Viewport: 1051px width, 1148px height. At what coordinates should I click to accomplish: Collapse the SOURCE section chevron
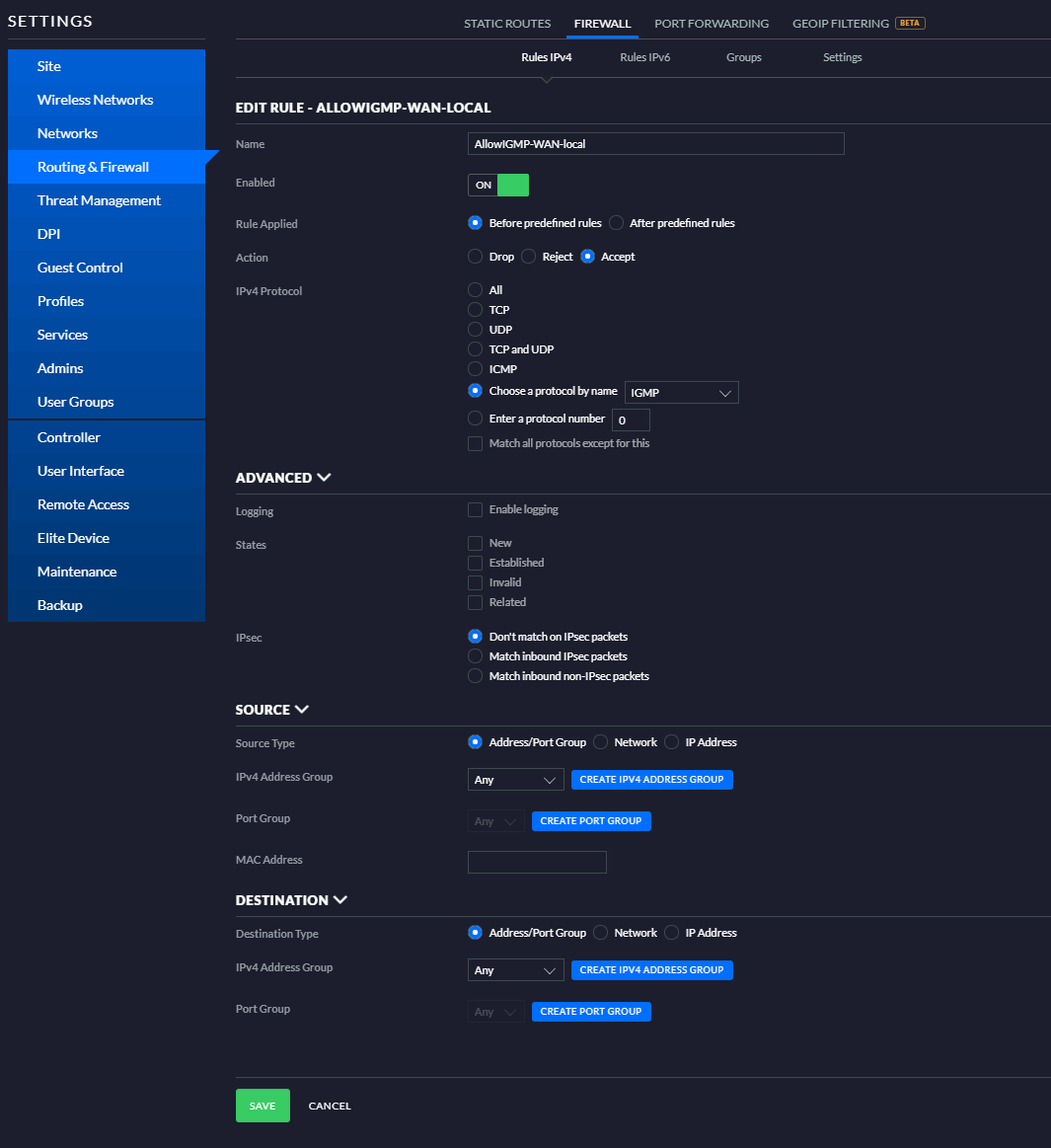[302, 710]
